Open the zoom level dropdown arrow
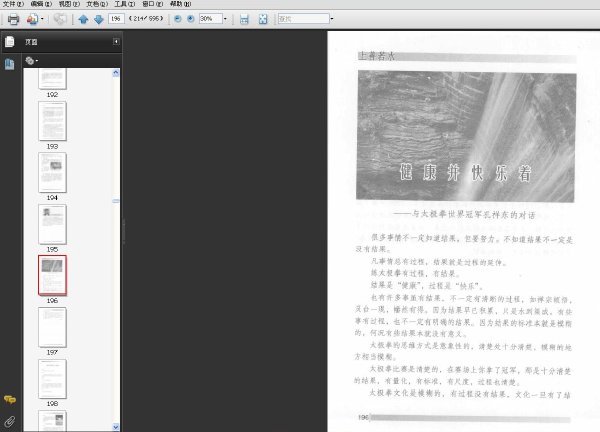 [225, 18]
